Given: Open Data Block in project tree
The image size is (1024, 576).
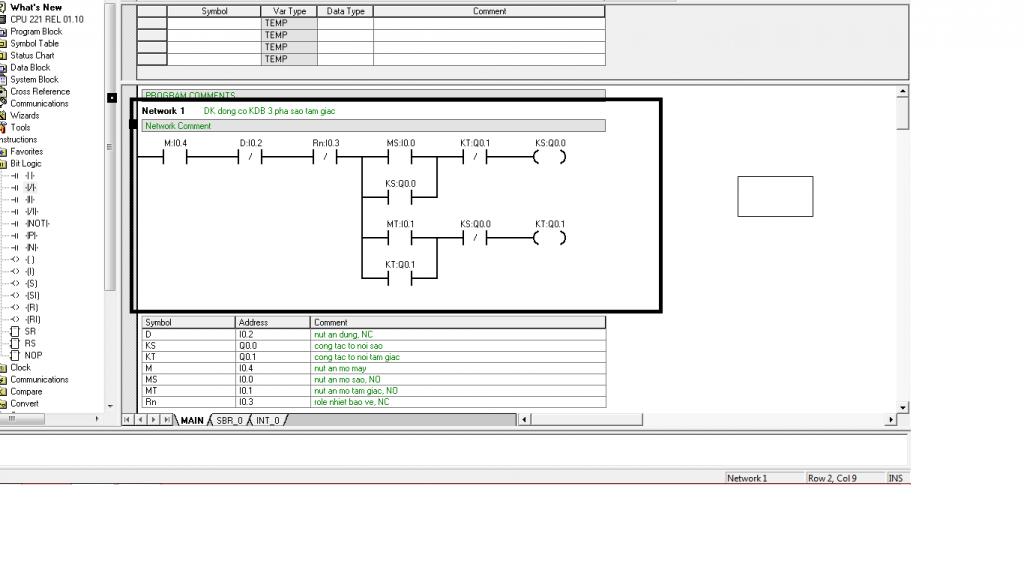Looking at the screenshot, I should coord(30,67).
